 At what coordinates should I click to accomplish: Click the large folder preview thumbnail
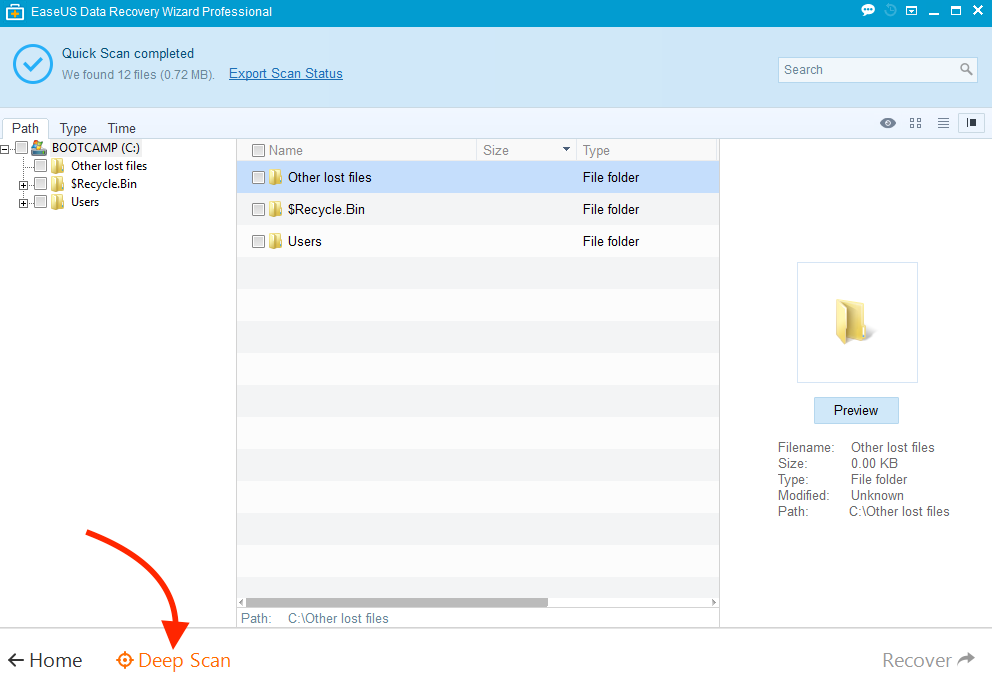856,322
